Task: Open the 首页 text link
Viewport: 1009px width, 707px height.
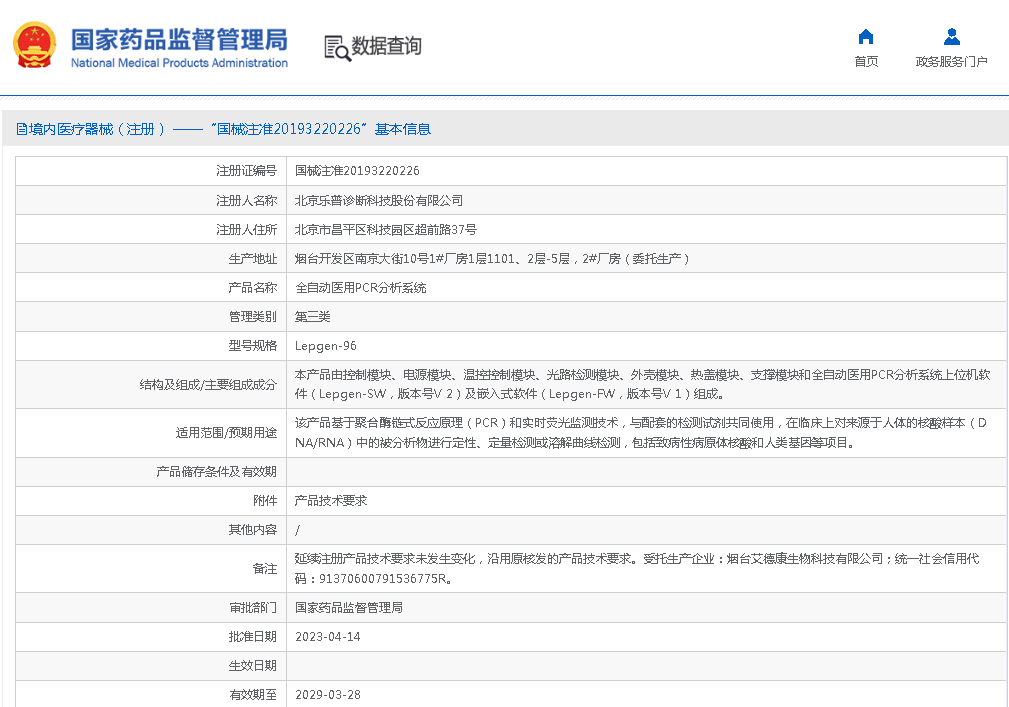Action: 866,62
